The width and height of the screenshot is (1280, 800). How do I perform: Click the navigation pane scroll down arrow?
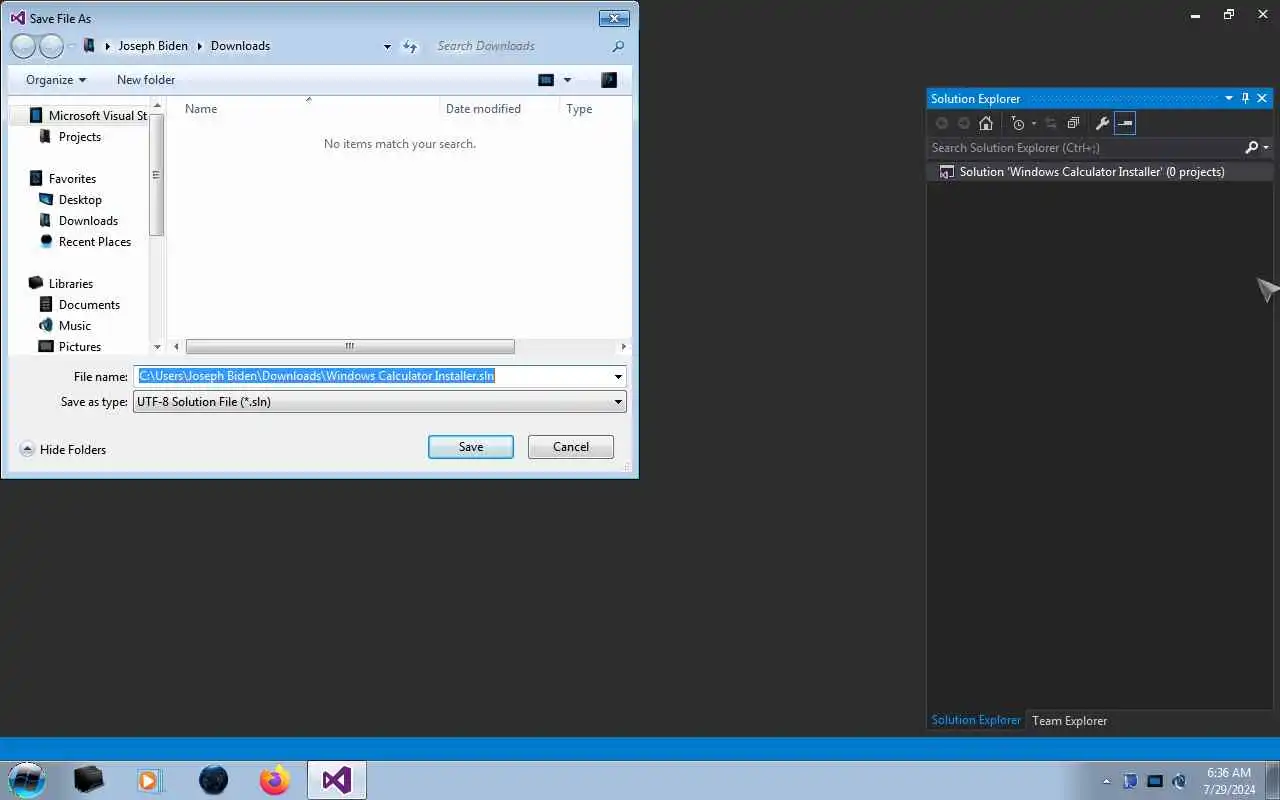(x=157, y=347)
